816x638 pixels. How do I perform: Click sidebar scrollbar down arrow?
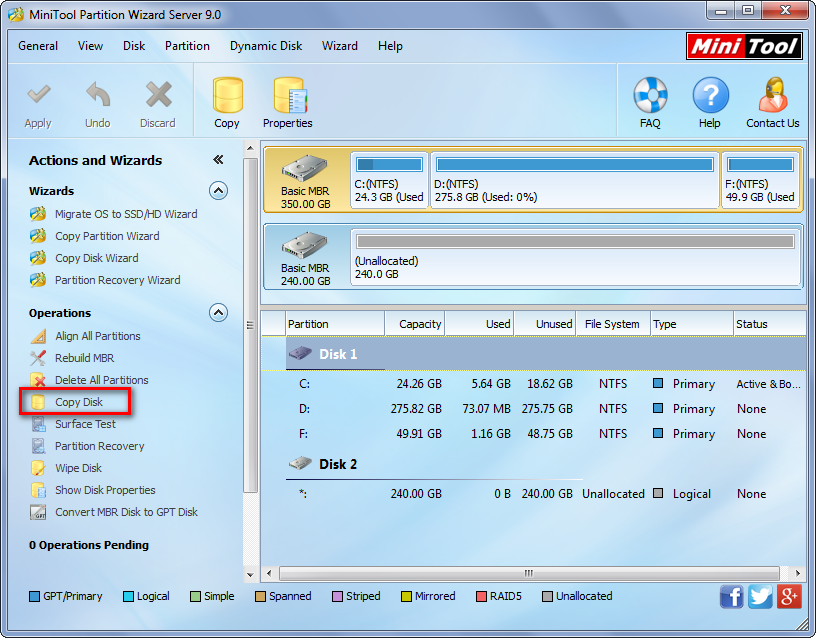coord(250,575)
